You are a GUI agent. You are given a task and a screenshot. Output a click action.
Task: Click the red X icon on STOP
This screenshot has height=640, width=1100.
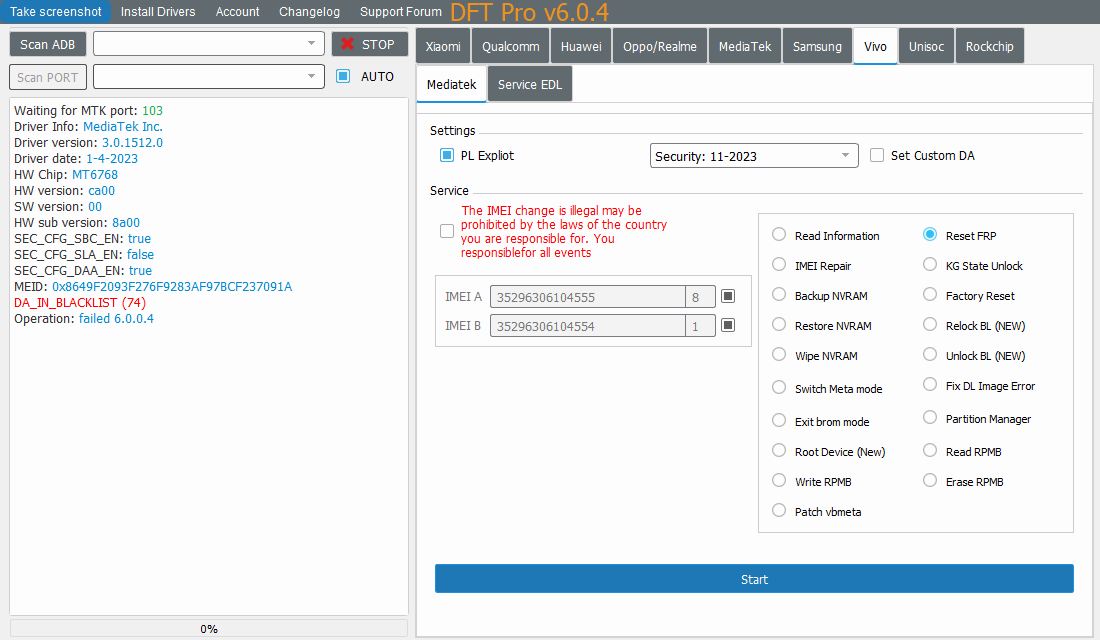click(347, 44)
